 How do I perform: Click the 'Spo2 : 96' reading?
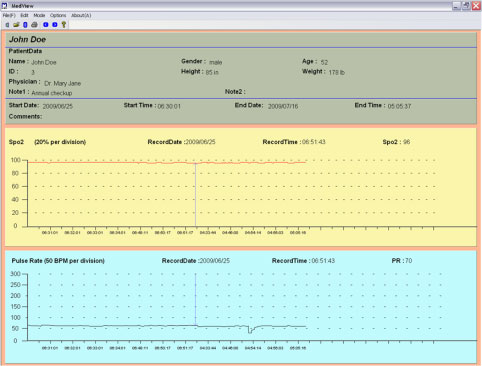pos(396,142)
